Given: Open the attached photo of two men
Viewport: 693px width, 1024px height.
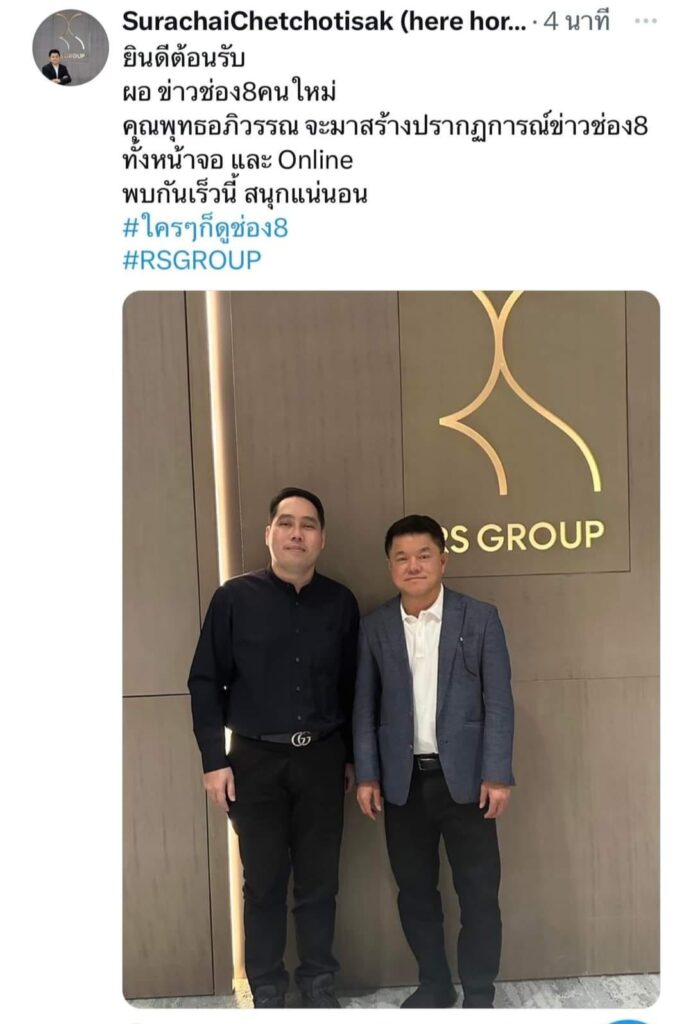Looking at the screenshot, I should click(x=391, y=649).
